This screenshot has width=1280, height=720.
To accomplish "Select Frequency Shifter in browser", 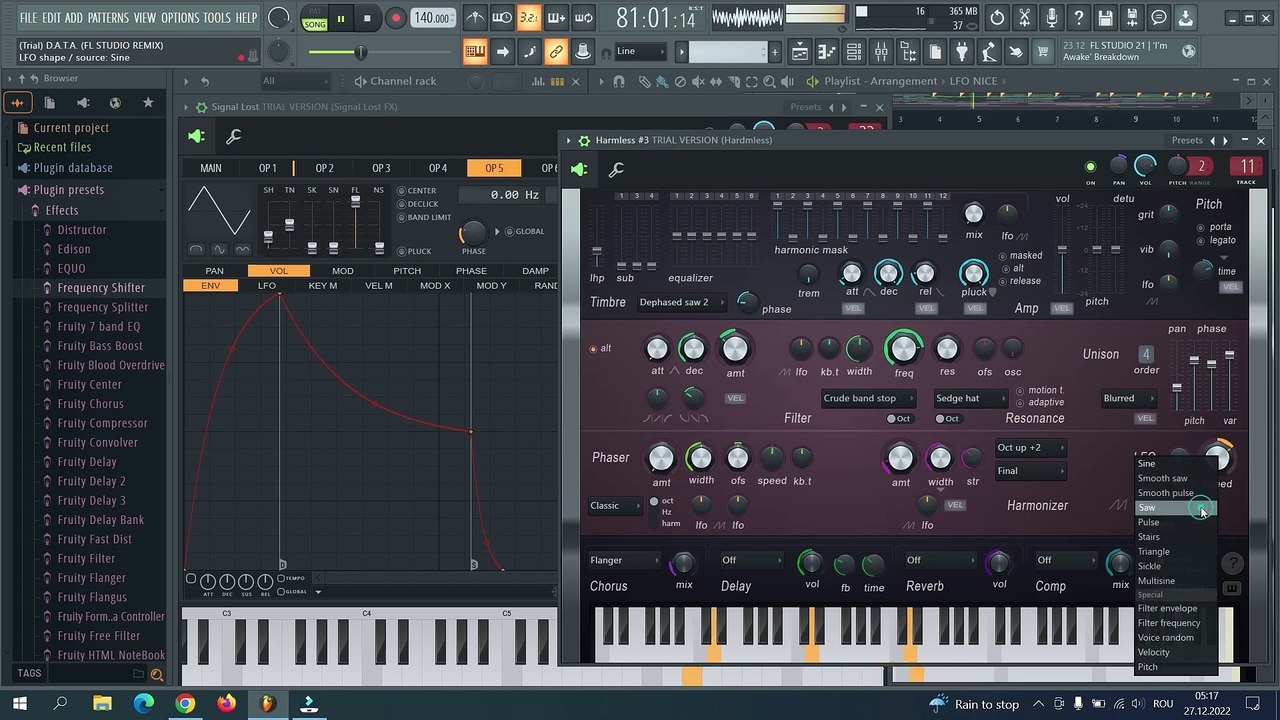I will 101,288.
